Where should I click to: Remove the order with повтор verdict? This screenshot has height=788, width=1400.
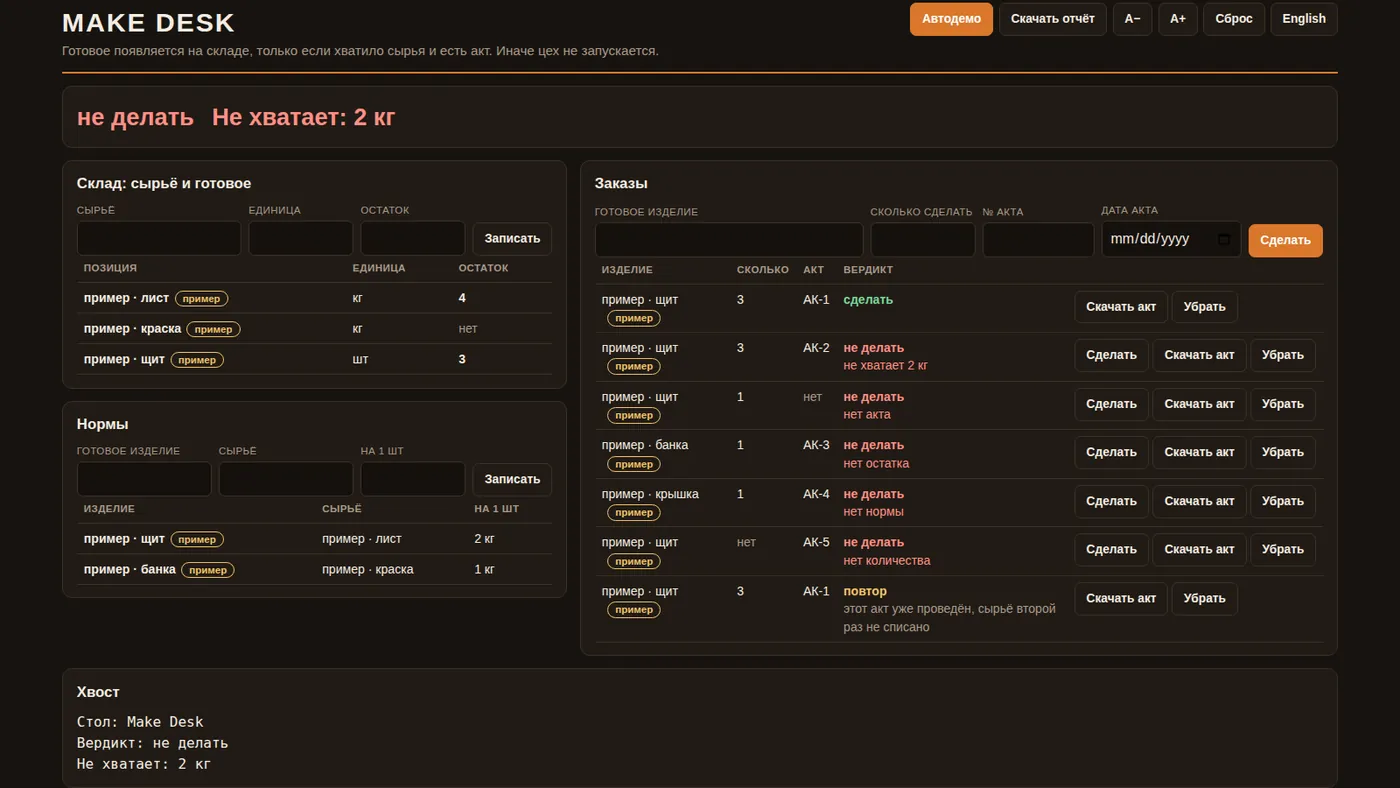pyautogui.click(x=1205, y=598)
